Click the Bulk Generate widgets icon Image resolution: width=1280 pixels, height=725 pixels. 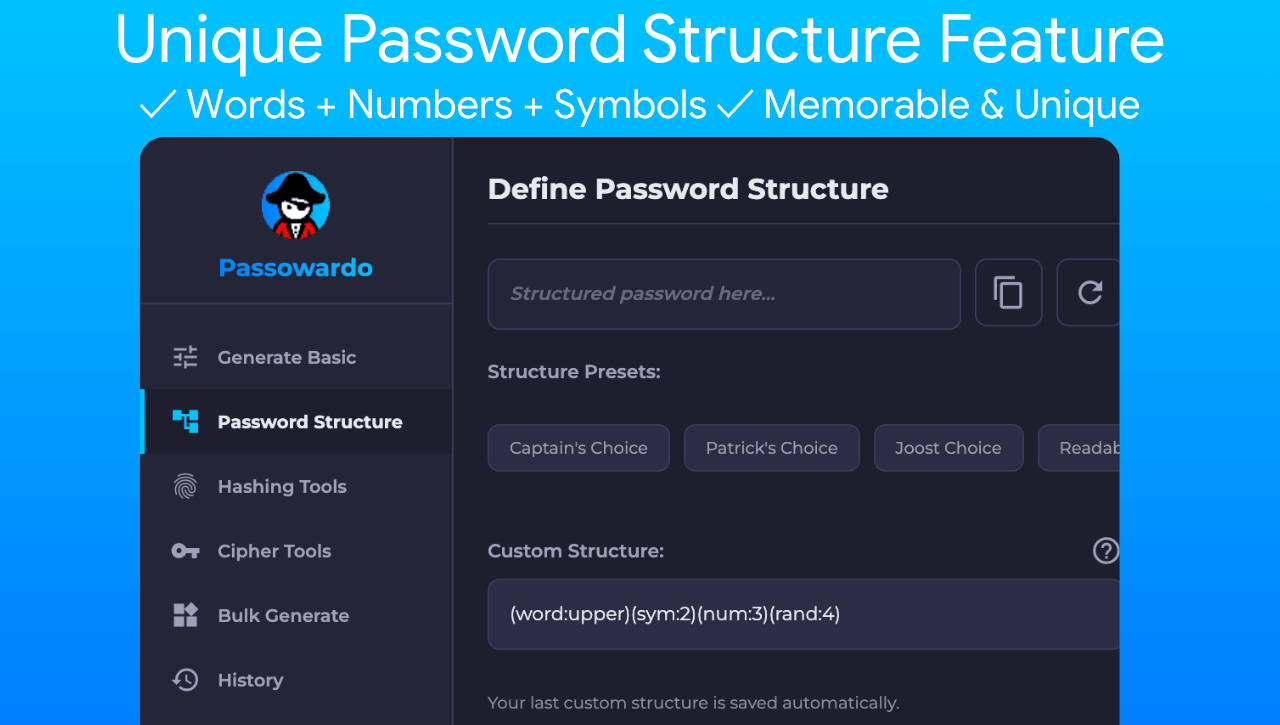tap(186, 615)
